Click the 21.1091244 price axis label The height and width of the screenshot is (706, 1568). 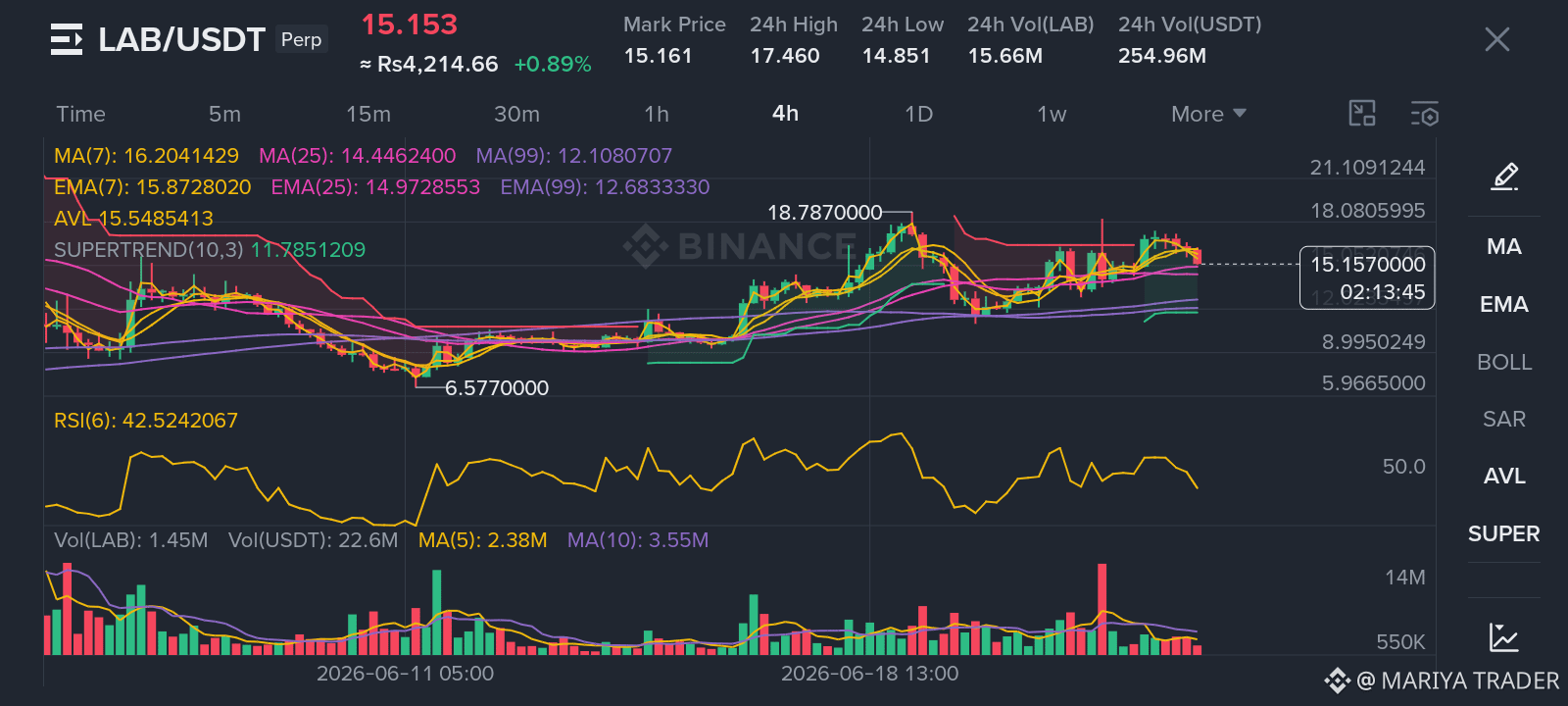(1368, 168)
